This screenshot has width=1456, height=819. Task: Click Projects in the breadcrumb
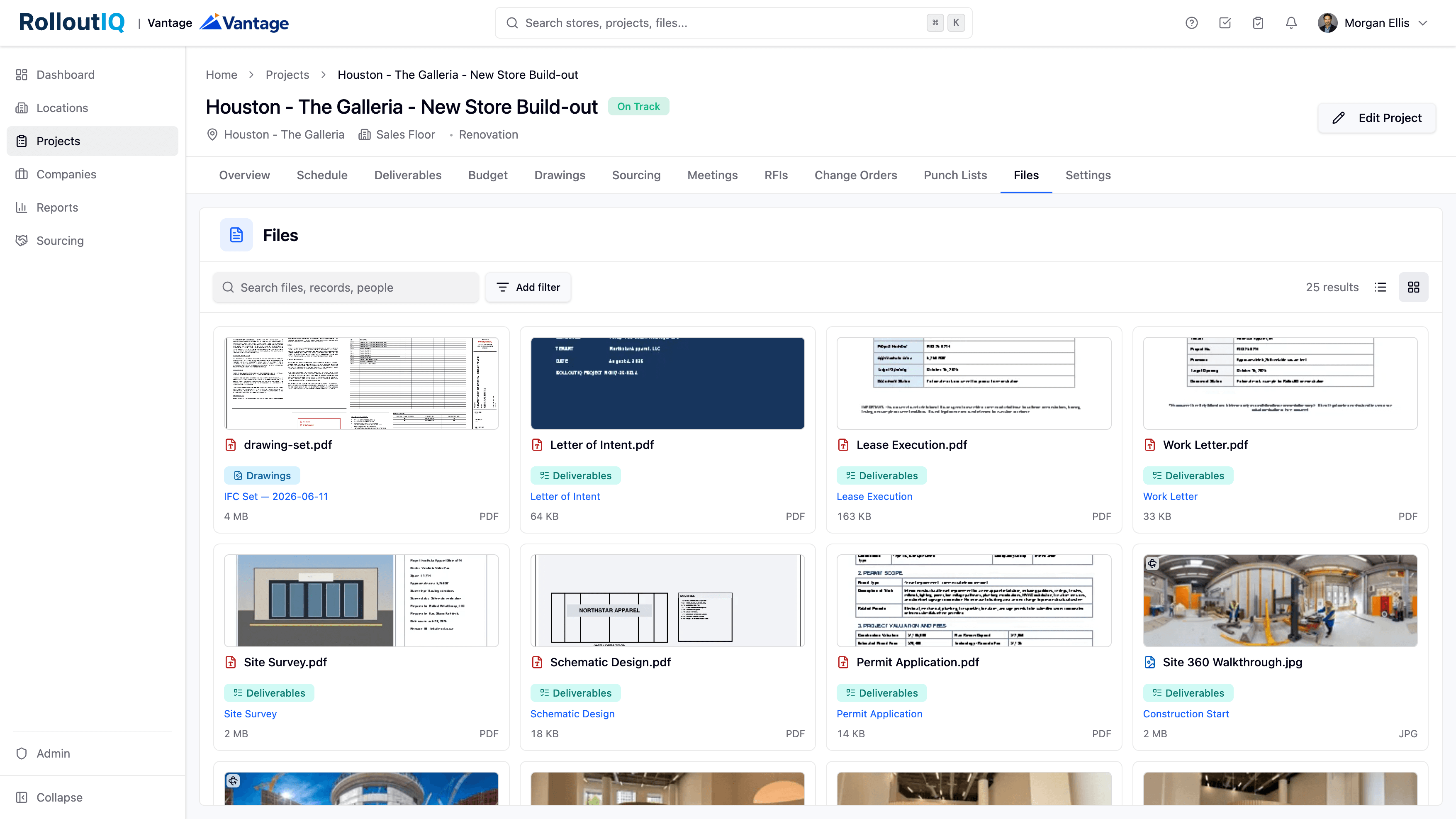287,75
